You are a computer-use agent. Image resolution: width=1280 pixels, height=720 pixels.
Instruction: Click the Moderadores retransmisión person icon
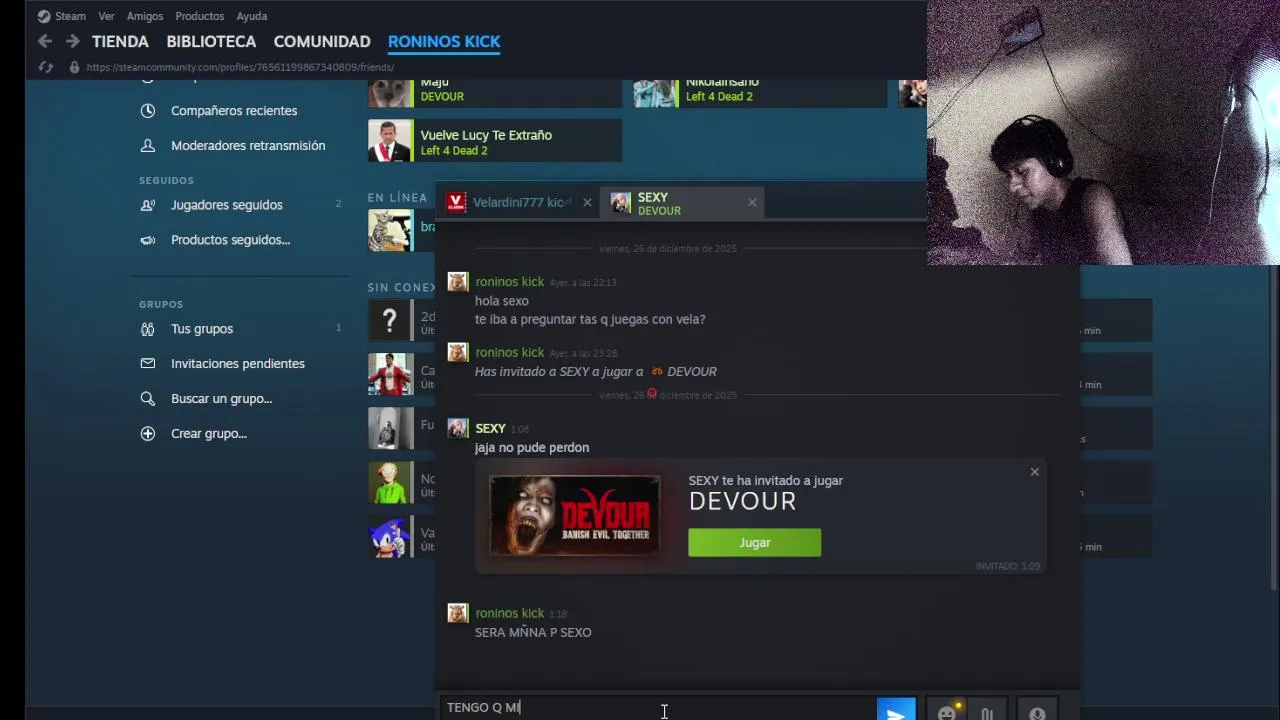[x=148, y=146]
